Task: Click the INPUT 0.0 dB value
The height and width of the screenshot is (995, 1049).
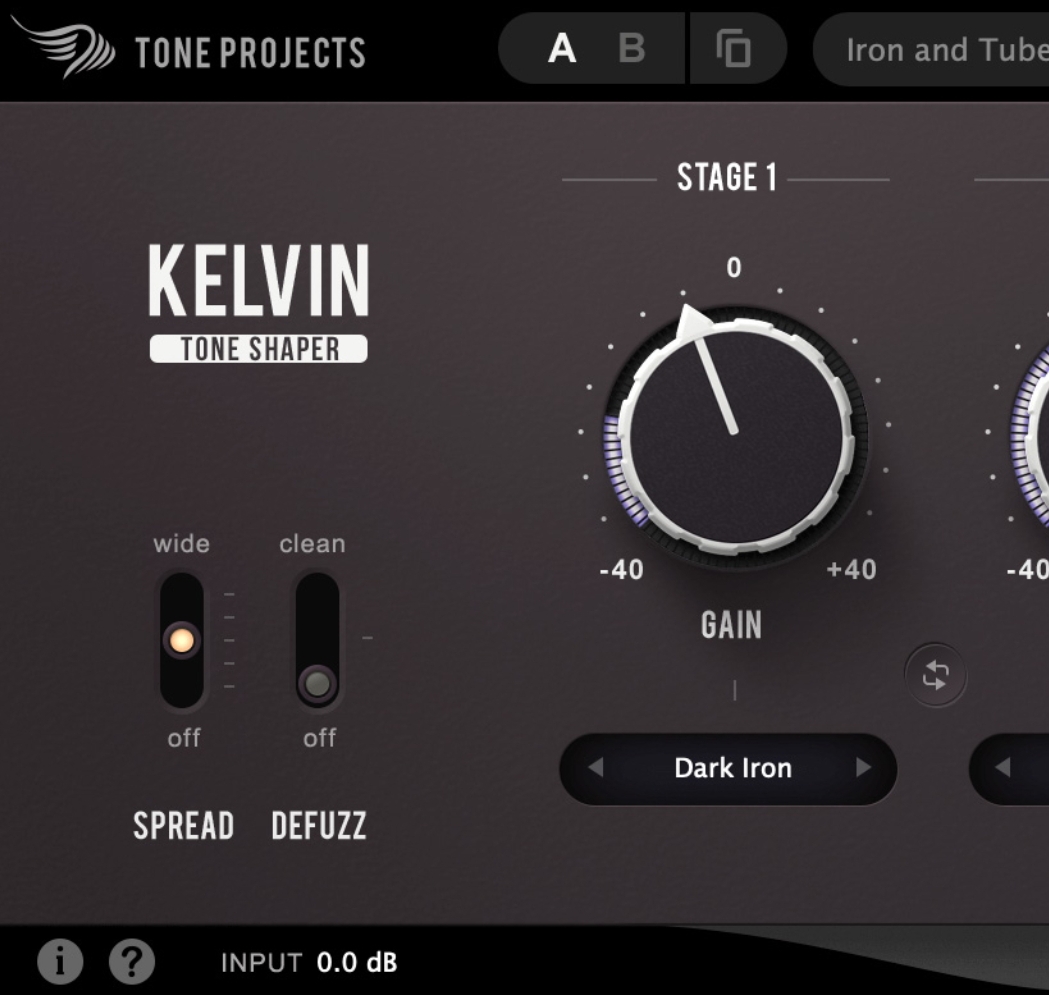Action: 357,963
